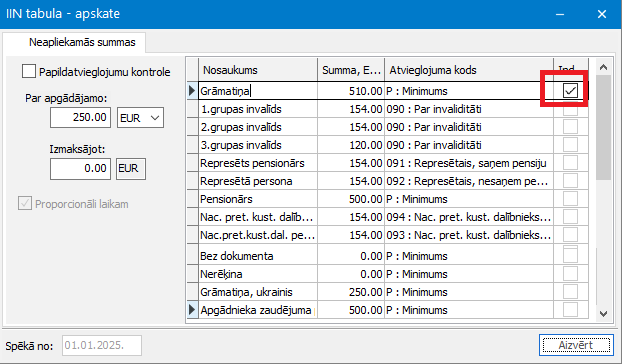Click the Ind. column header
Screen dimensions: 623x364
pyautogui.click(x=571, y=70)
